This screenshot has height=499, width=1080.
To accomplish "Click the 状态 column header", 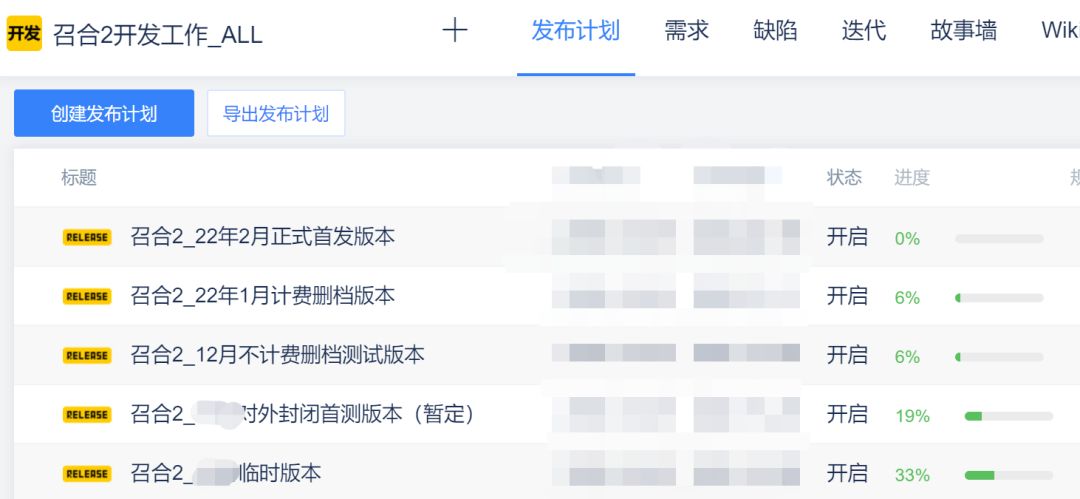I will point(844,178).
